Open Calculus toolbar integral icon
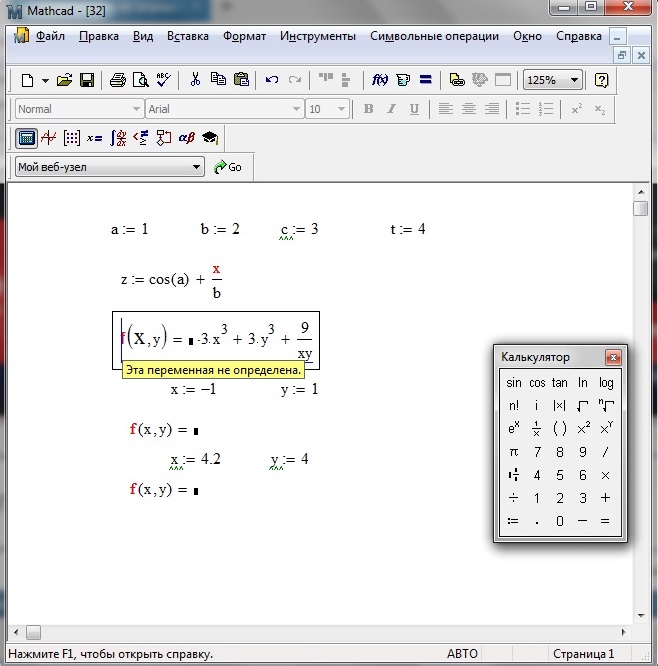This screenshot has width=658, height=666. coord(118,138)
